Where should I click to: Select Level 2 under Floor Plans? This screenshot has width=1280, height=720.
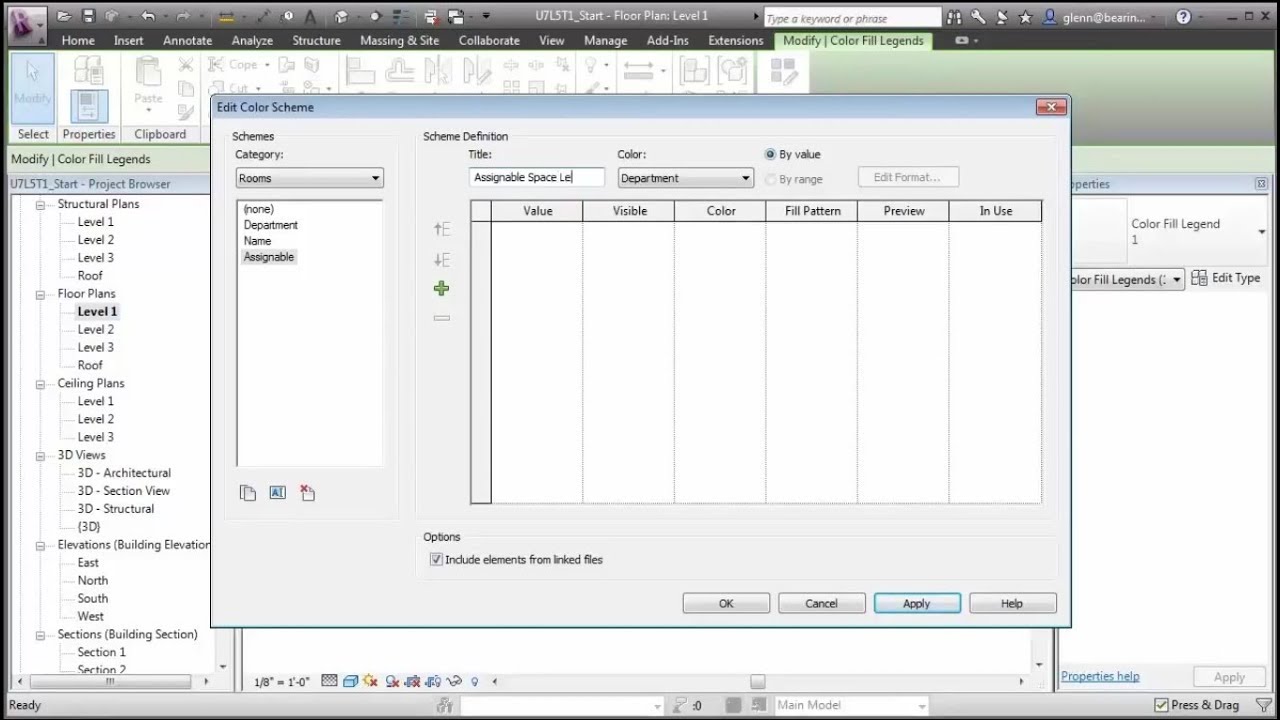(94, 329)
